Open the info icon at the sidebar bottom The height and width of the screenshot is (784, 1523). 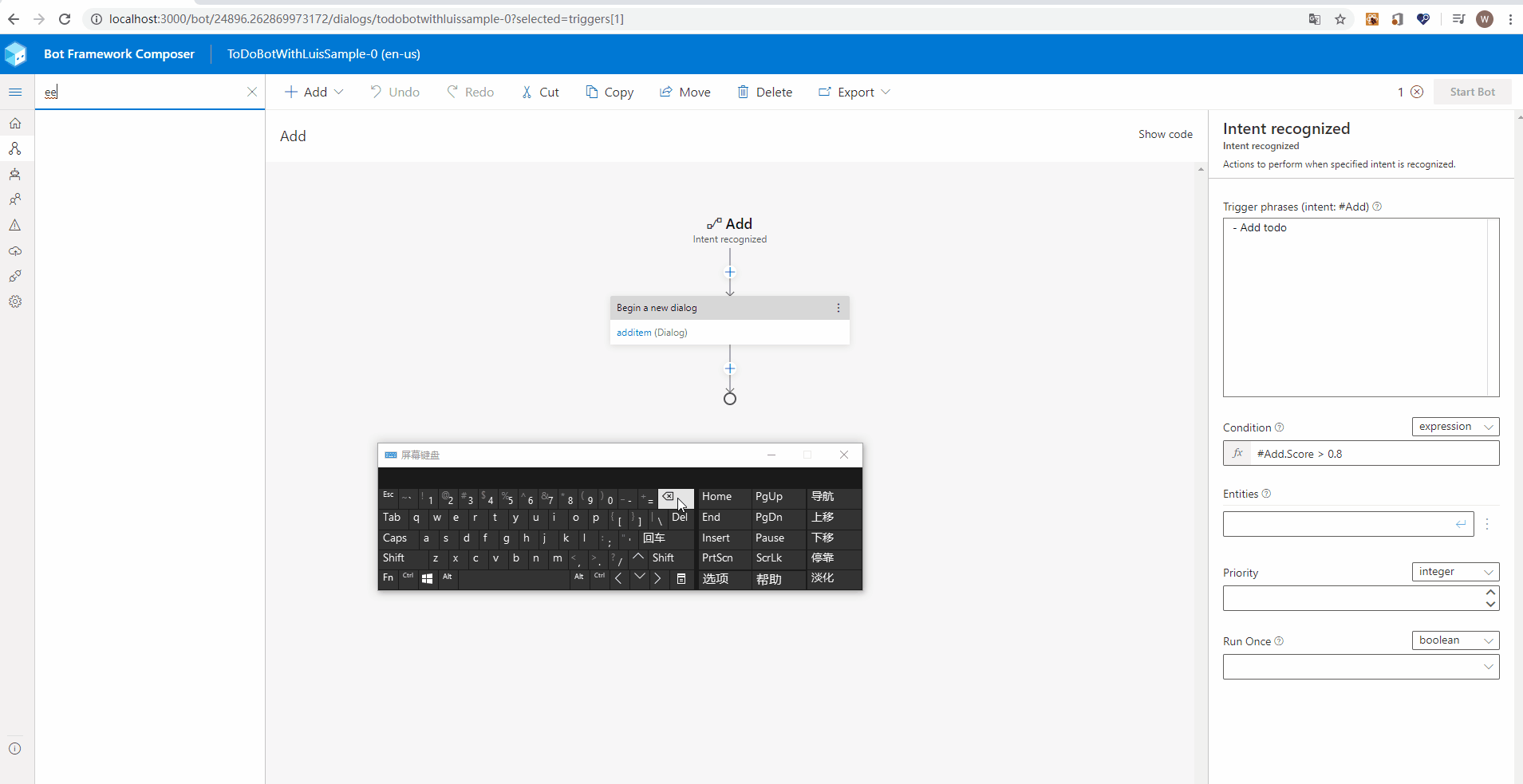[15, 748]
